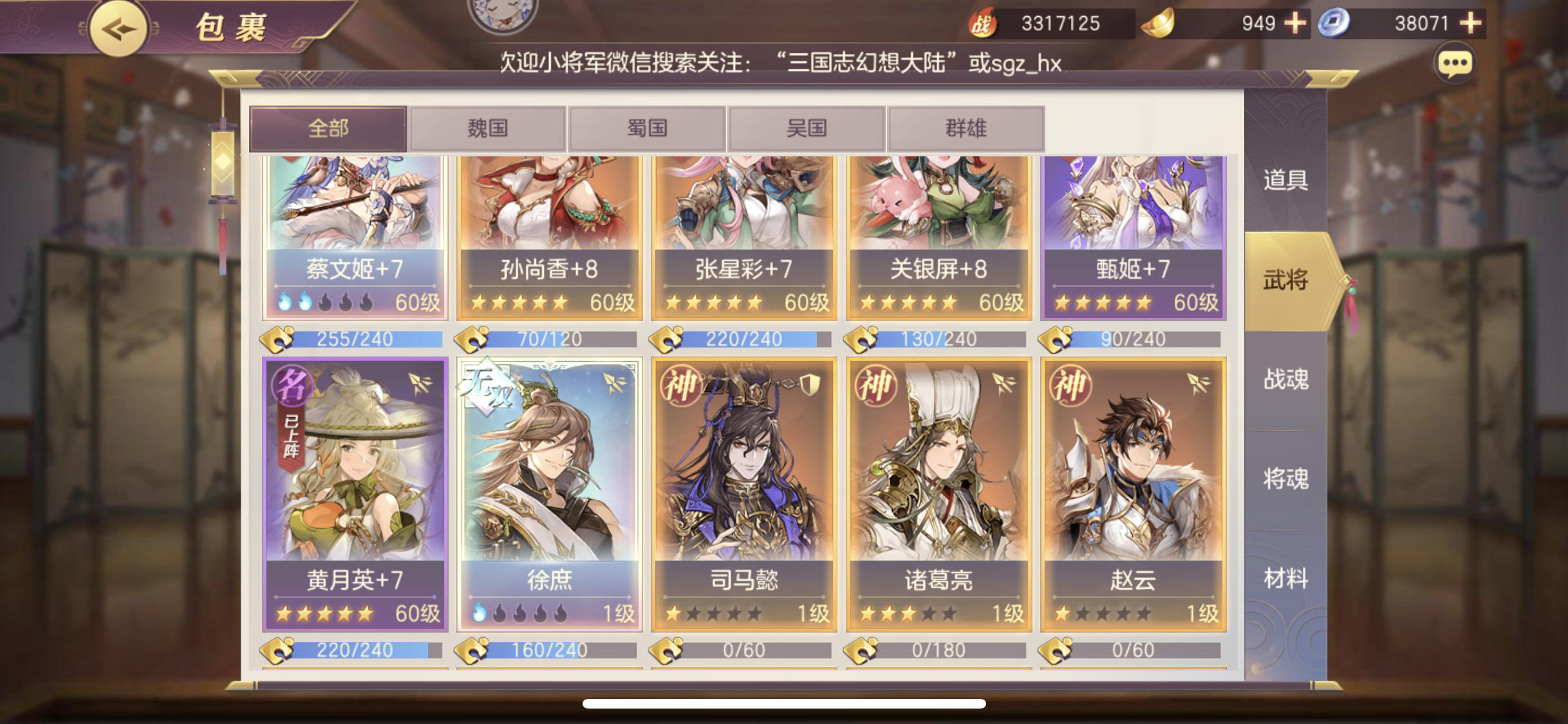
Task: Open the chat speech bubble icon
Action: [x=1455, y=64]
